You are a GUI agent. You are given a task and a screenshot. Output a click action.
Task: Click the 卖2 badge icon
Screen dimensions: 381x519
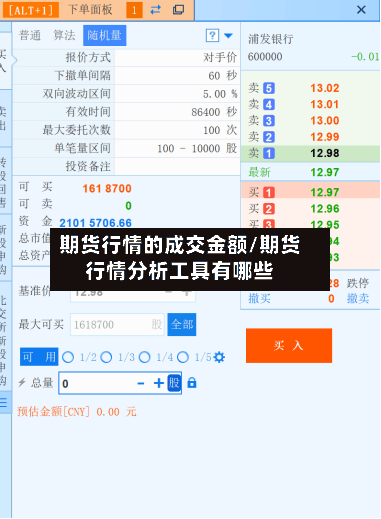pyautogui.click(x=269, y=137)
